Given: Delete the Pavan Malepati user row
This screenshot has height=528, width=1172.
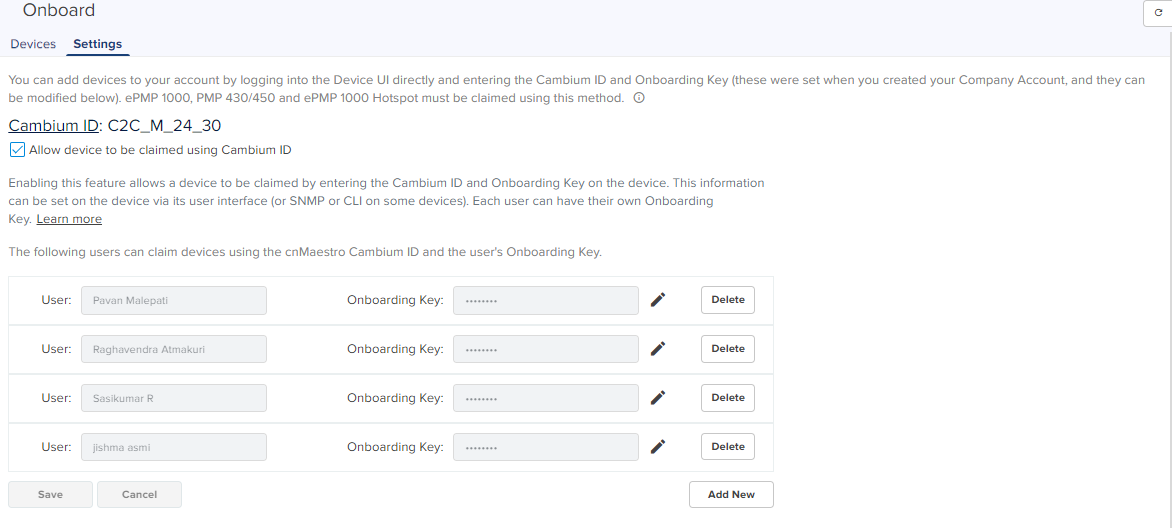Looking at the screenshot, I should tap(727, 300).
